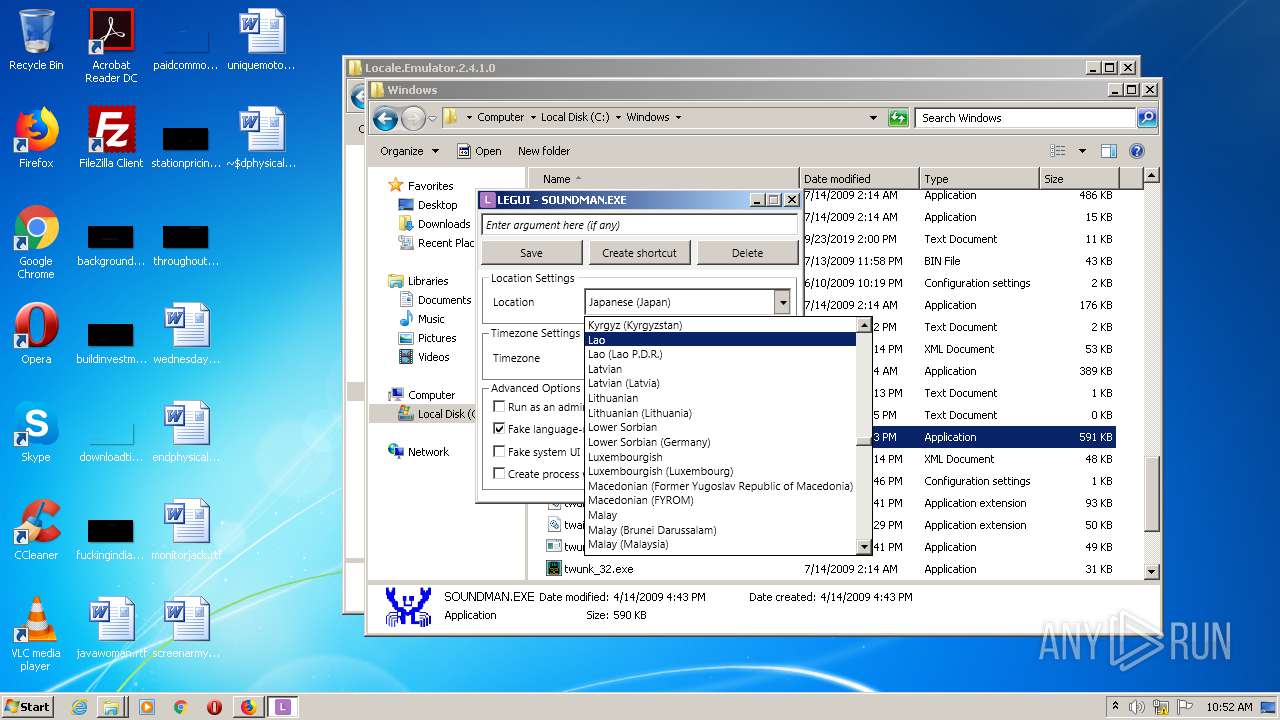Click the Locale Emulator taskbar icon
Screen dimensions: 1280x720
pyautogui.click(x=283, y=707)
